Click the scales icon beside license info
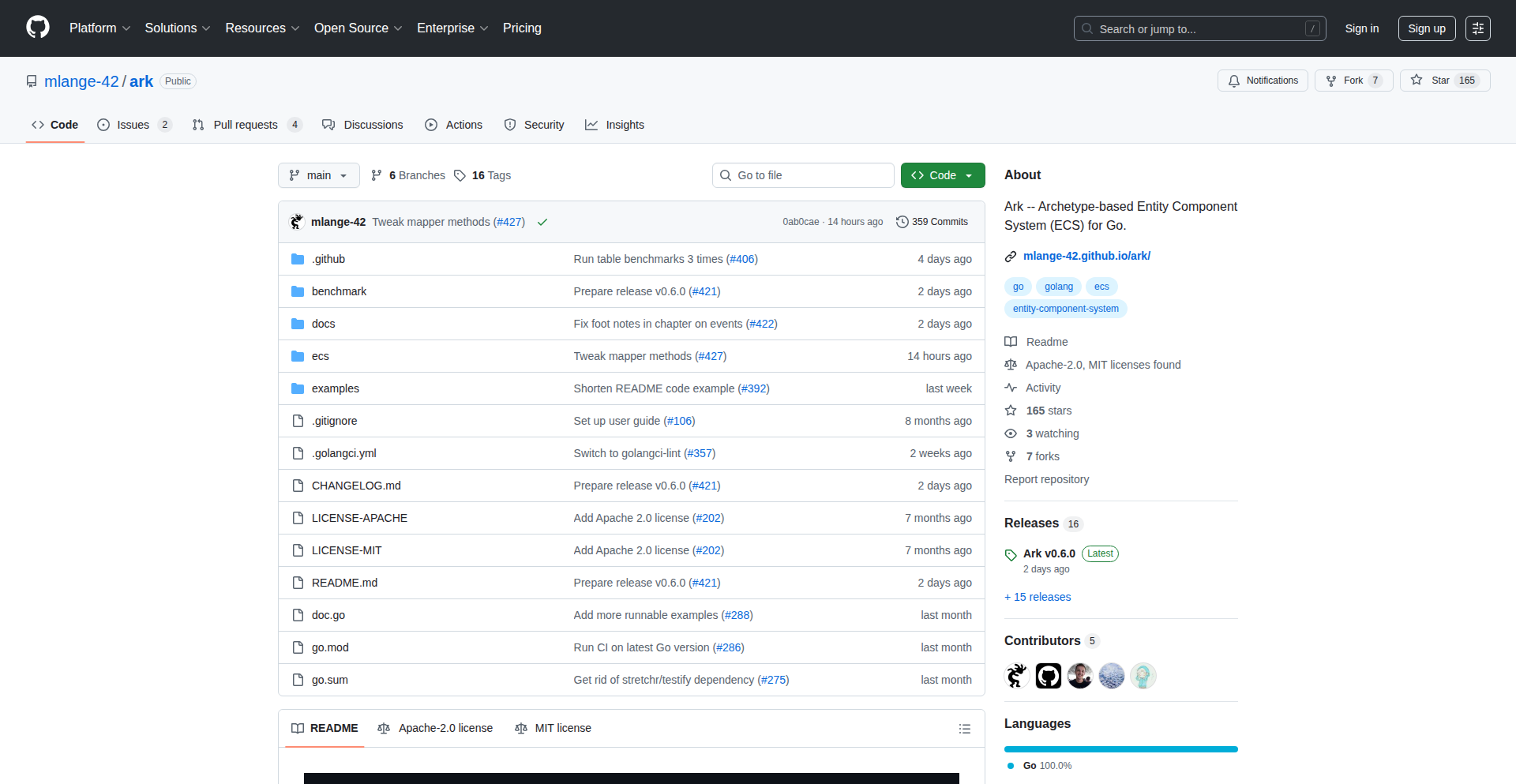This screenshot has width=1516, height=784. (1011, 365)
